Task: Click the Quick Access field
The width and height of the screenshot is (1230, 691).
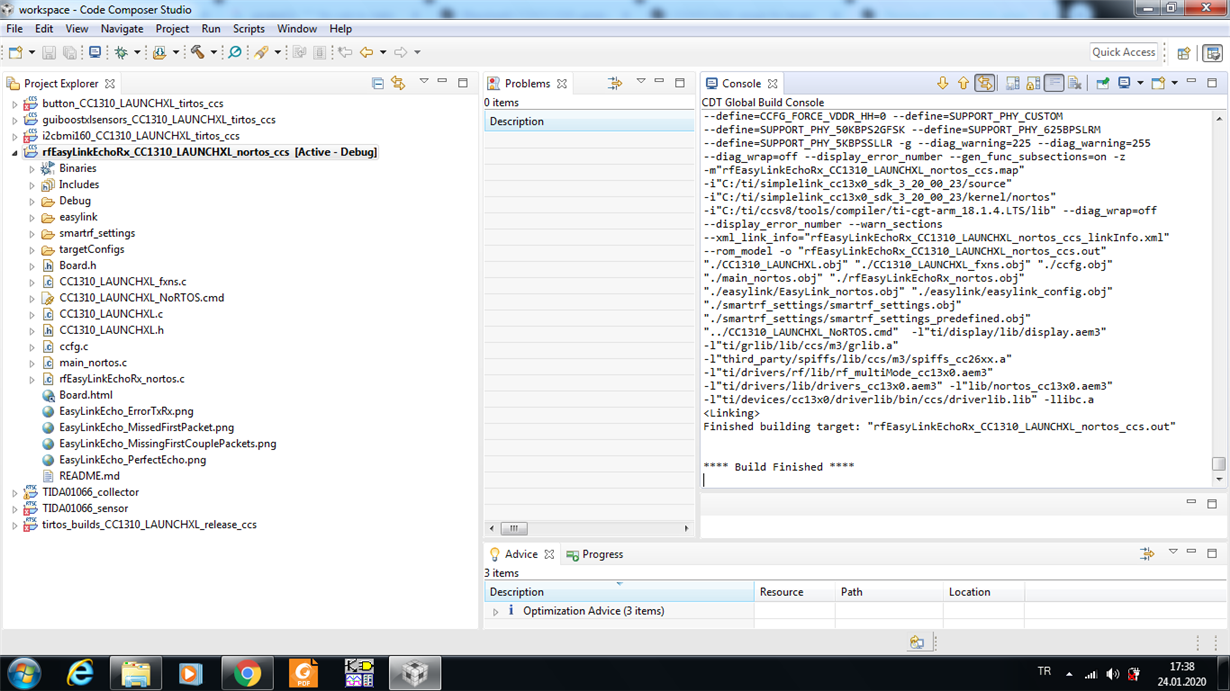Action: tap(1124, 52)
